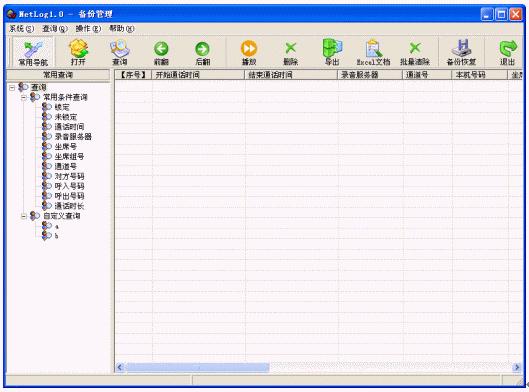Click the horizontal scrollbar thumb
Screen dimensions: 529x392
[x=197, y=367]
